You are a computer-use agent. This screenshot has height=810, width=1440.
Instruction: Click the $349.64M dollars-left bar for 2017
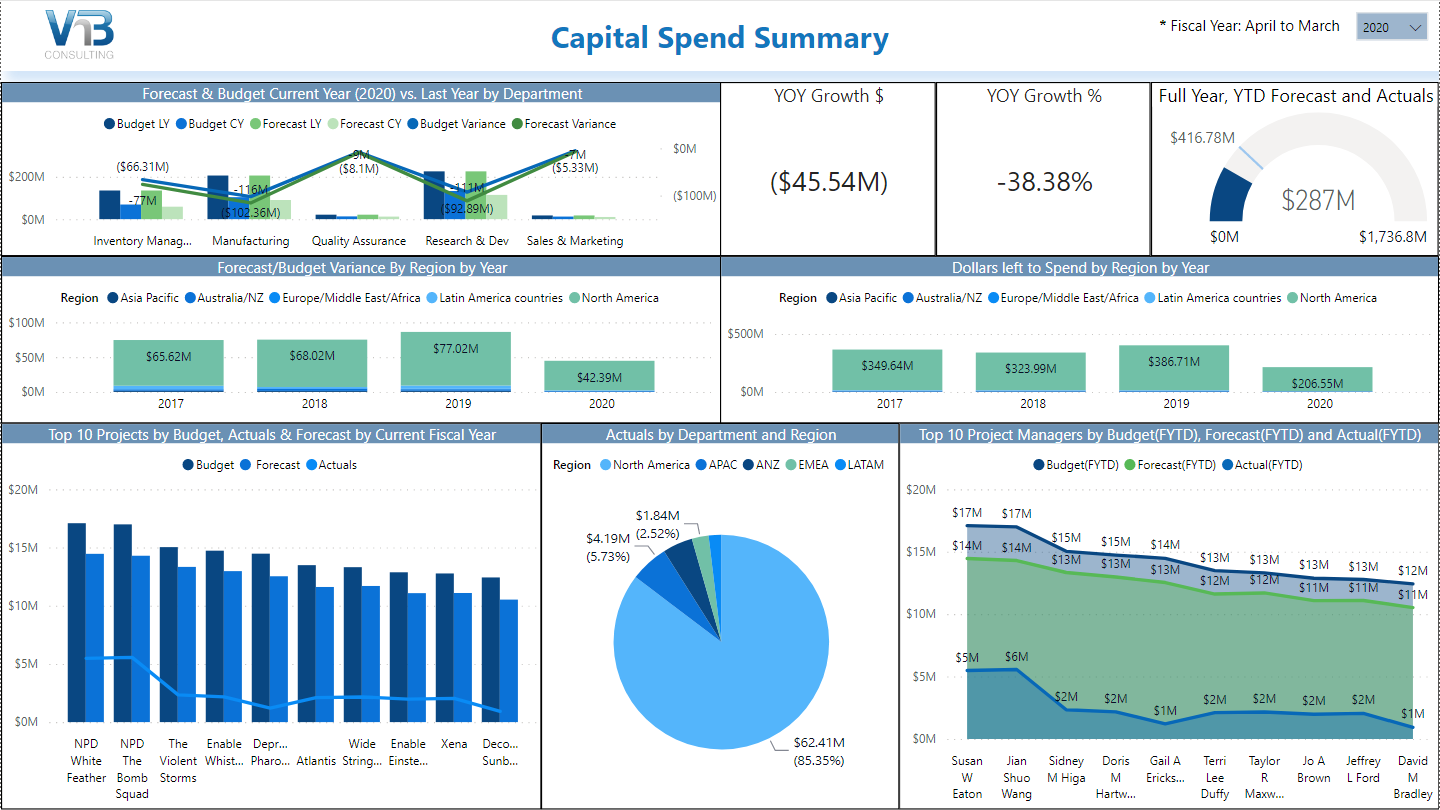tap(887, 369)
